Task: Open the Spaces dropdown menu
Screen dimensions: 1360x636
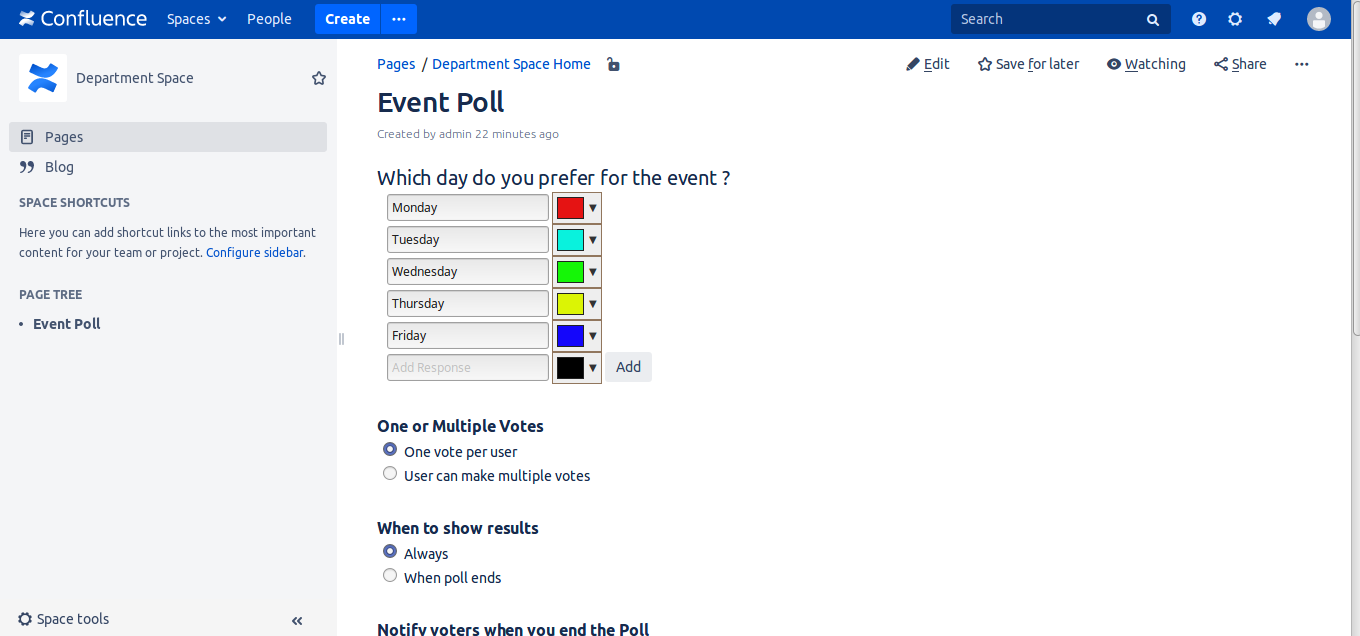Action: click(x=196, y=19)
